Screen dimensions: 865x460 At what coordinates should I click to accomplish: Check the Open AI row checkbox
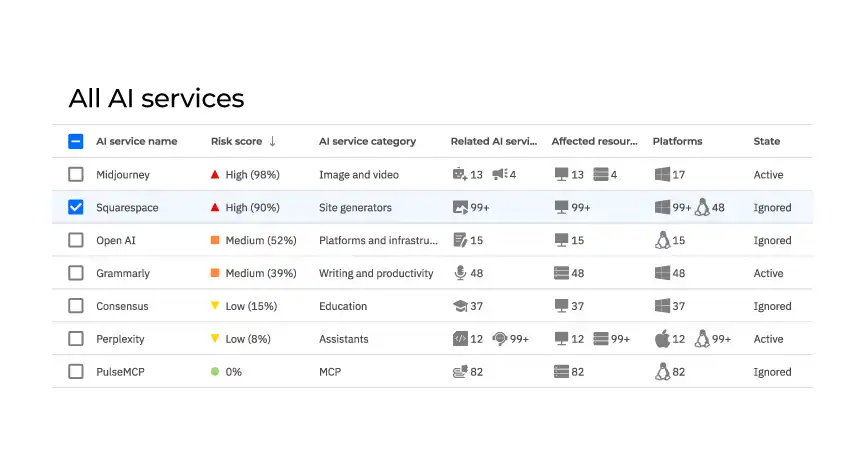[76, 240]
